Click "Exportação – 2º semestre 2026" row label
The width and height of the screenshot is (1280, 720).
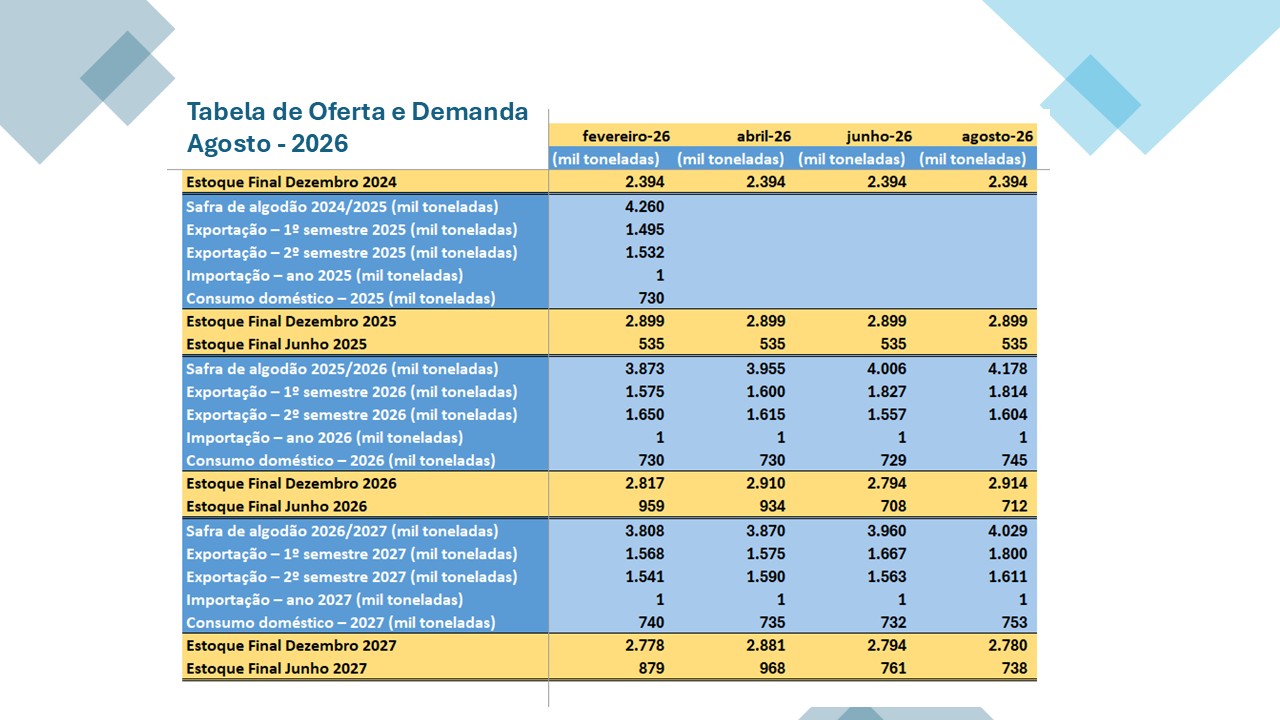click(352, 415)
